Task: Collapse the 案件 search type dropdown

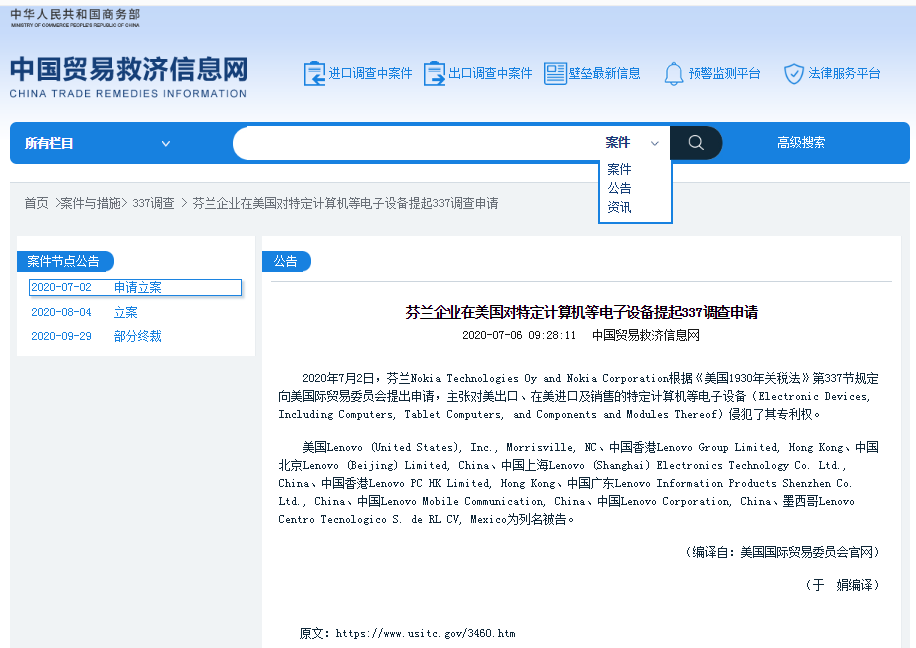Action: (x=633, y=143)
